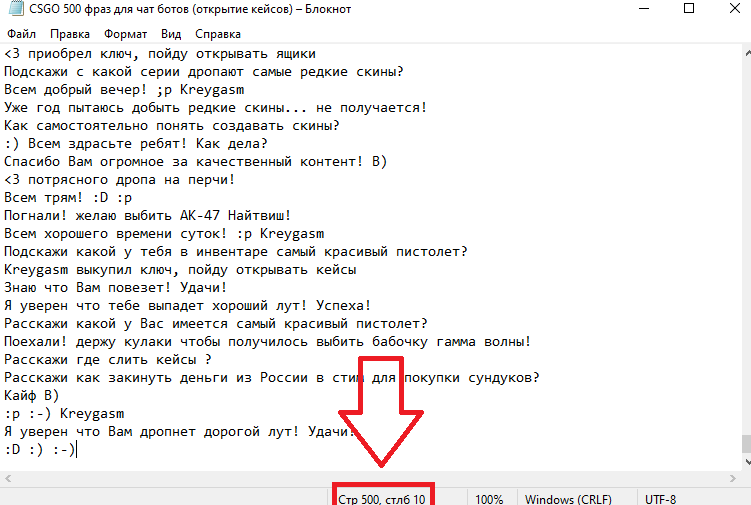Image resolution: width=751 pixels, height=505 pixels.
Task: Click the vertical scrollbar thumb
Action: tap(747, 444)
